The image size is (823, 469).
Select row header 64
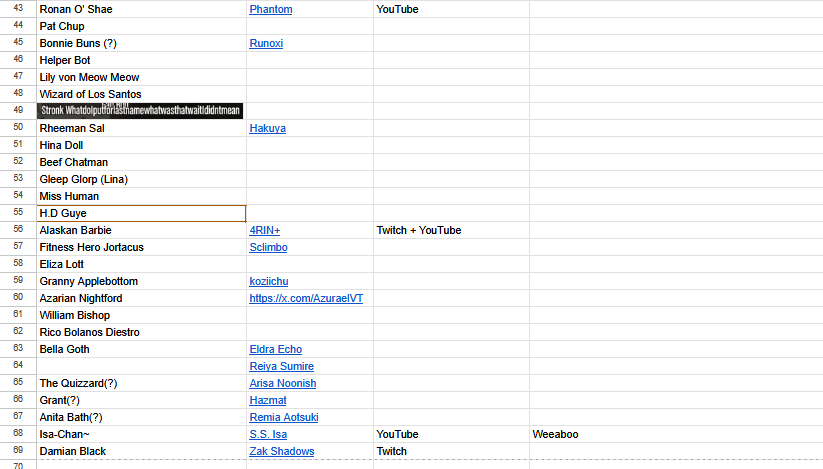pos(18,366)
